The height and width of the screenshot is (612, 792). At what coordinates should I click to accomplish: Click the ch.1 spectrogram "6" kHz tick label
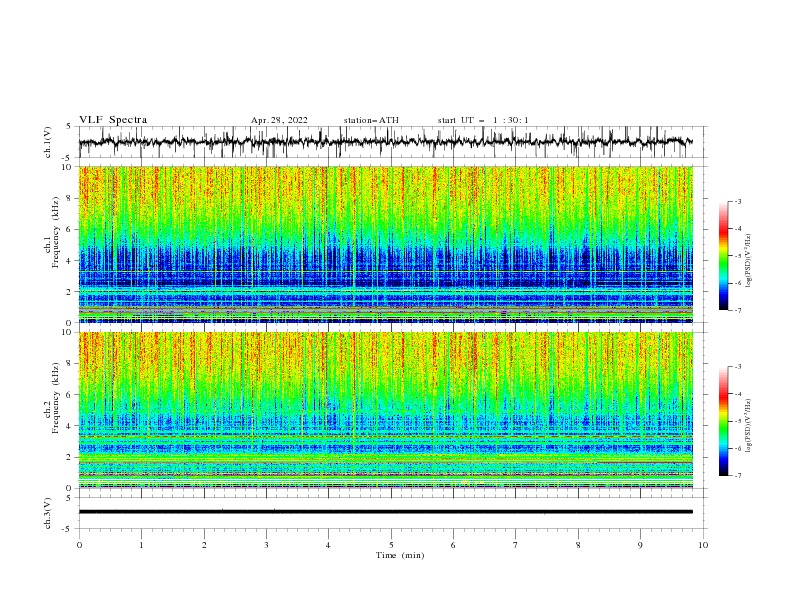tap(70, 229)
